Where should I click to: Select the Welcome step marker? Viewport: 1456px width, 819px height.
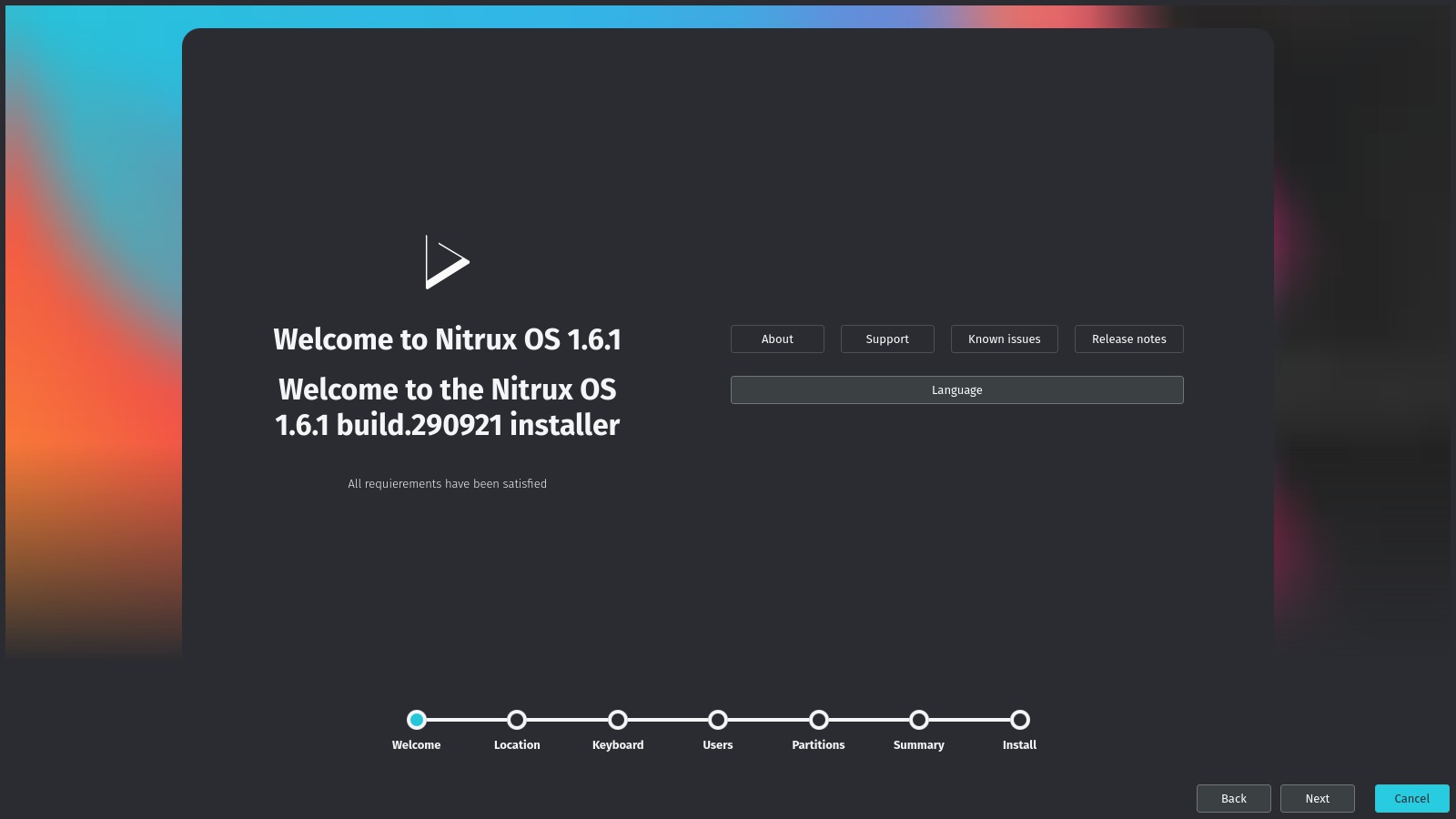417,720
